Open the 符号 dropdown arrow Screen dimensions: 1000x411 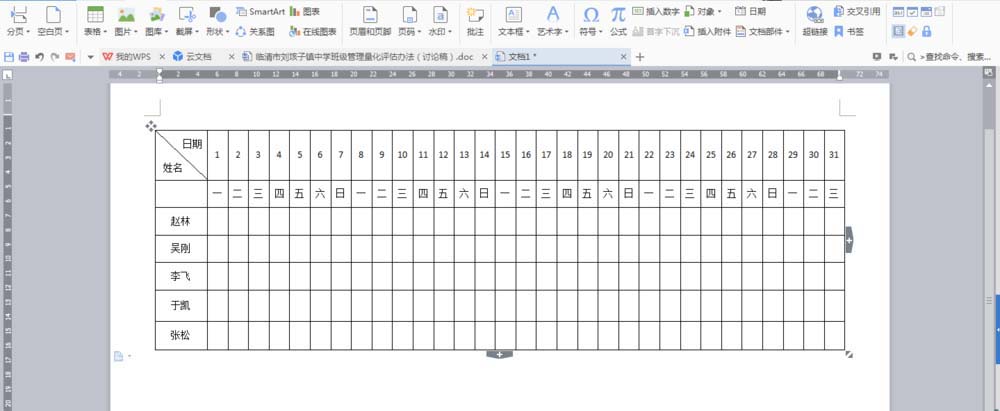[601, 31]
